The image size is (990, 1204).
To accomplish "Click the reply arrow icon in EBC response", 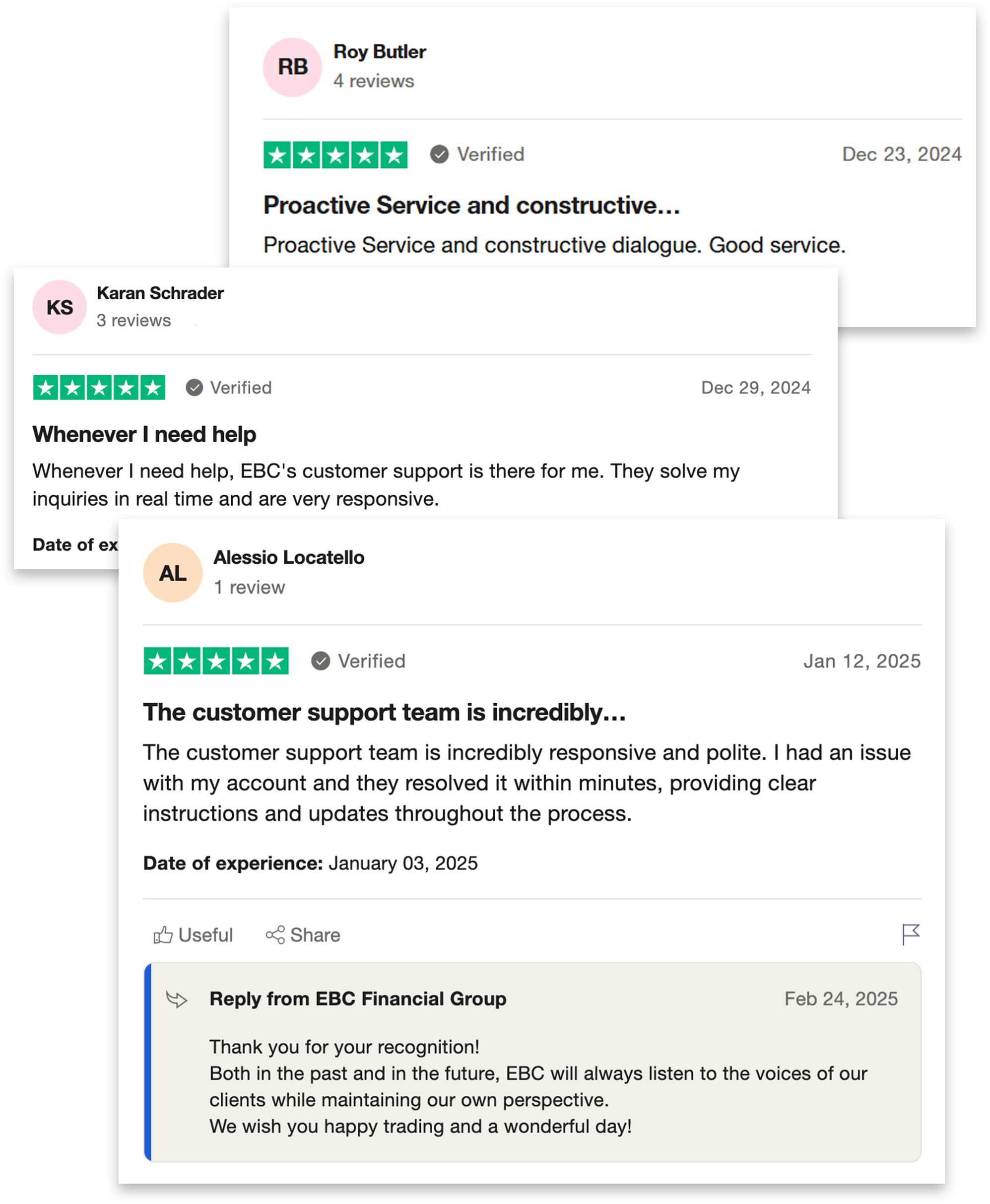I will 176,999.
